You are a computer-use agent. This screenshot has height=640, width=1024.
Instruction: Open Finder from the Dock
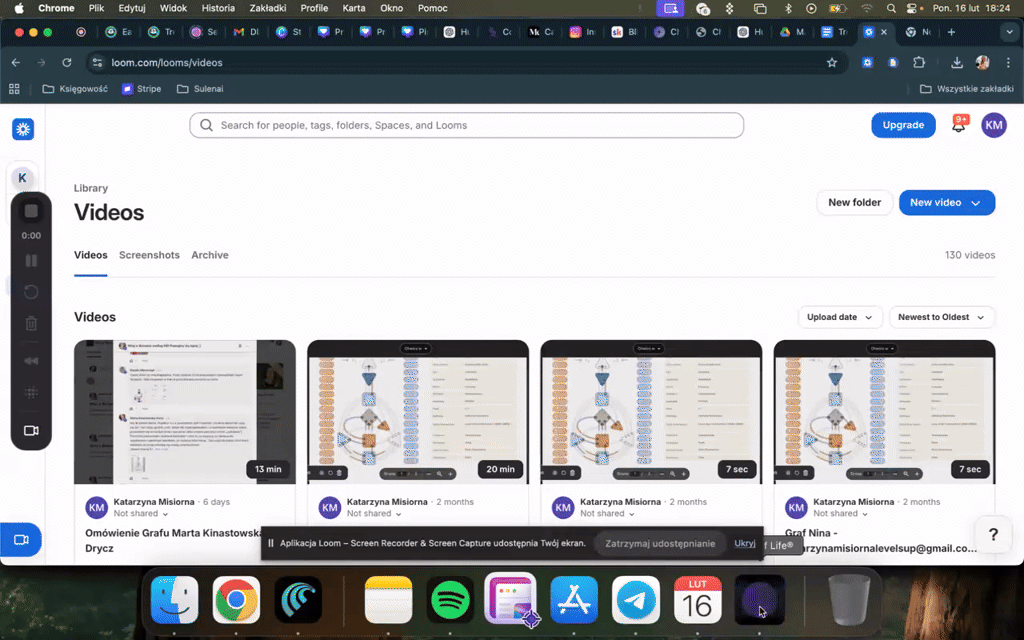[174, 600]
